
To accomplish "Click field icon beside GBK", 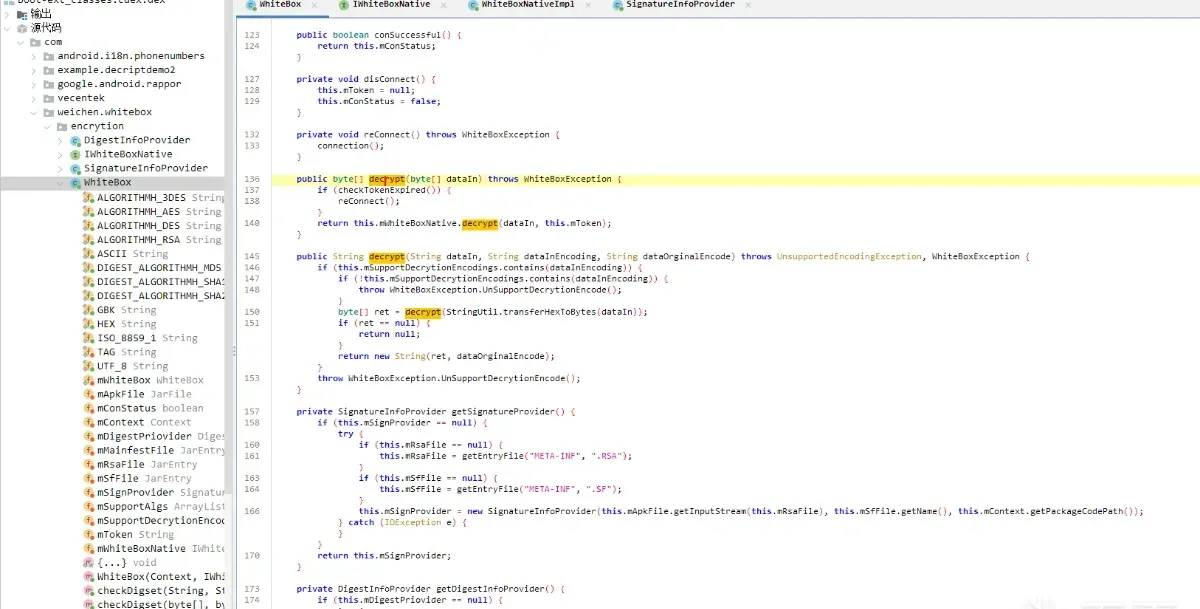I will pos(88,310).
